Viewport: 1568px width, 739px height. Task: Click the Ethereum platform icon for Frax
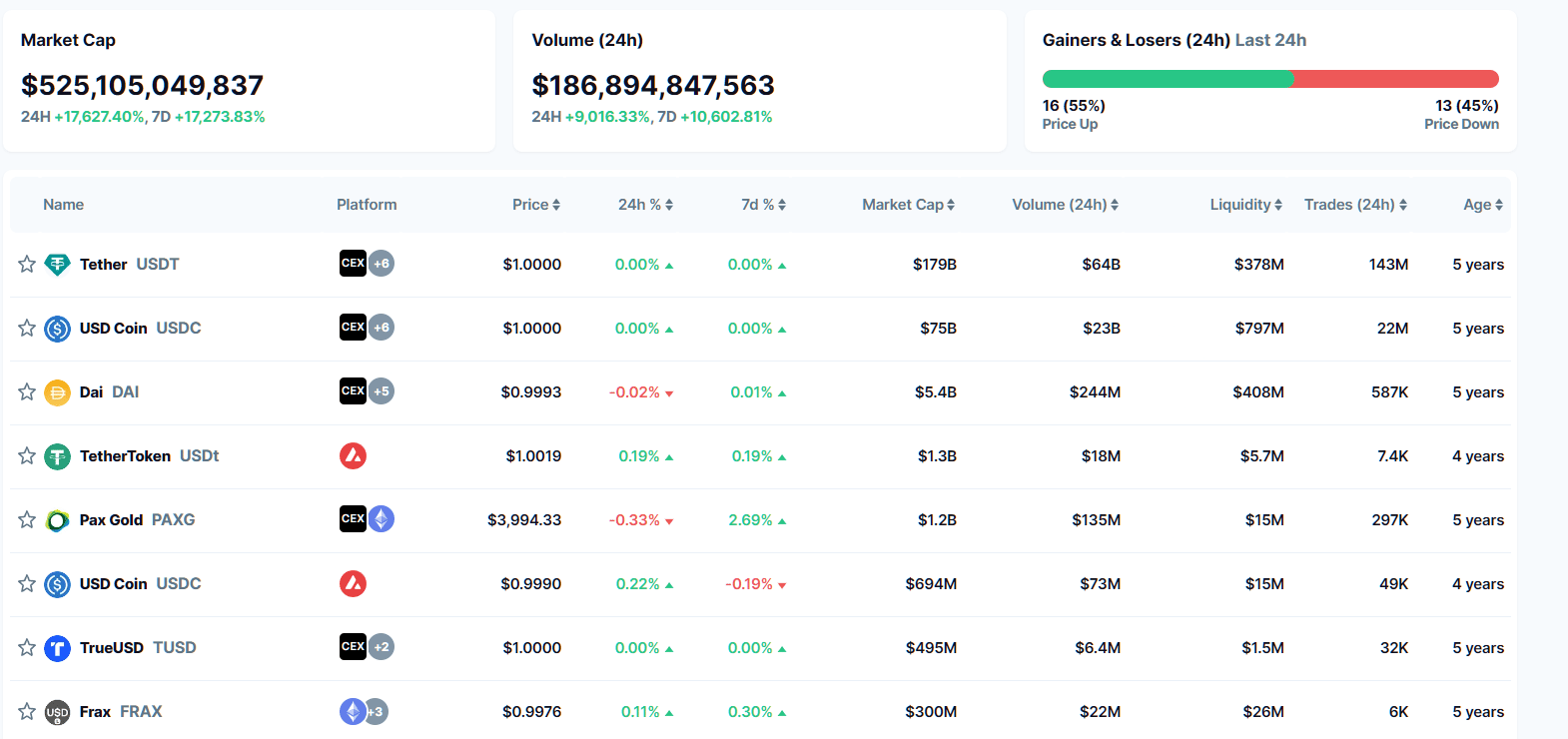(x=352, y=711)
